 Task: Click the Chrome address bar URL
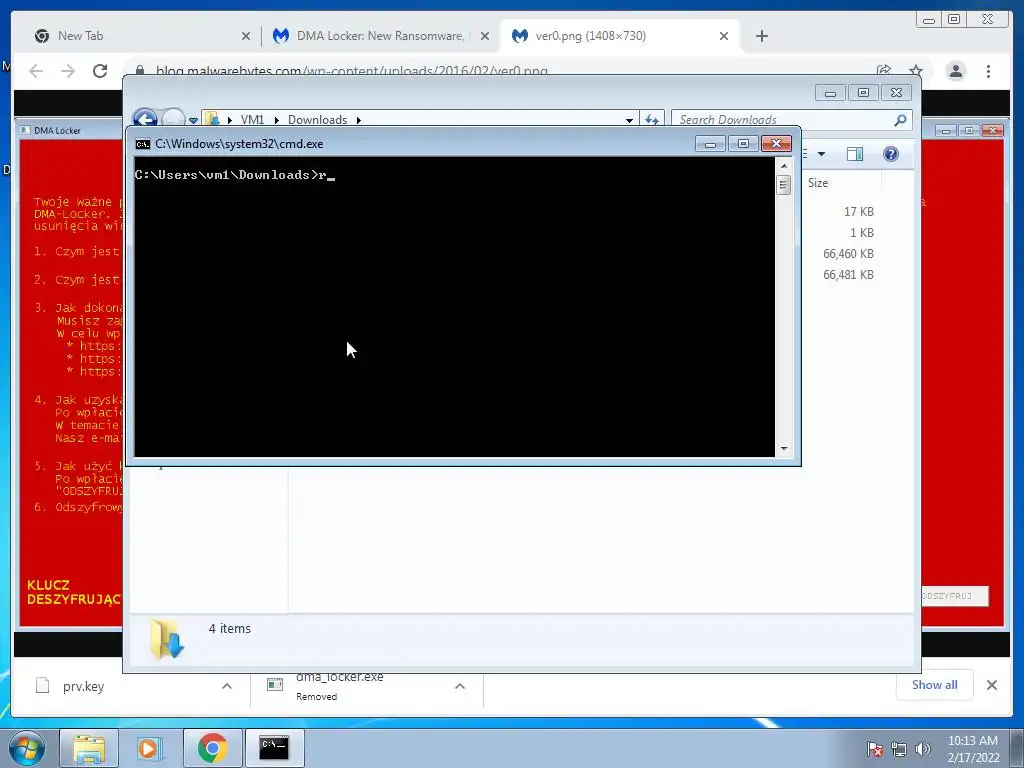point(351,71)
